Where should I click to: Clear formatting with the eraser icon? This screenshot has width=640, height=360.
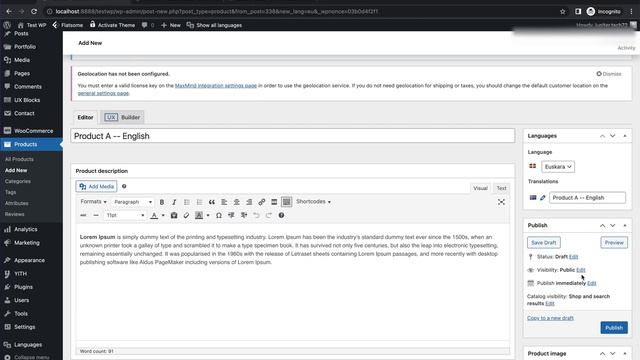click(x=186, y=215)
